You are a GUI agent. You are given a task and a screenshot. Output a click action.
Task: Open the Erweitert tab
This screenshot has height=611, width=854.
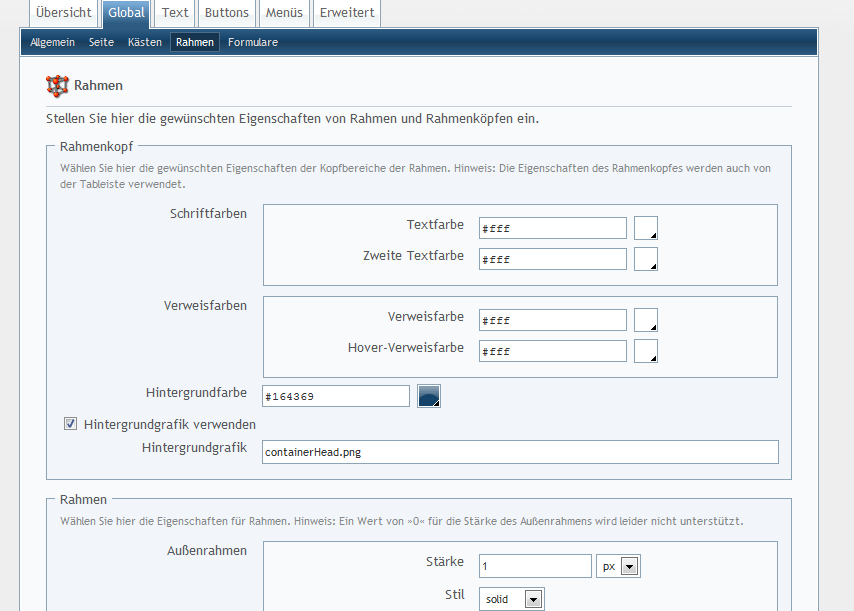coord(347,13)
